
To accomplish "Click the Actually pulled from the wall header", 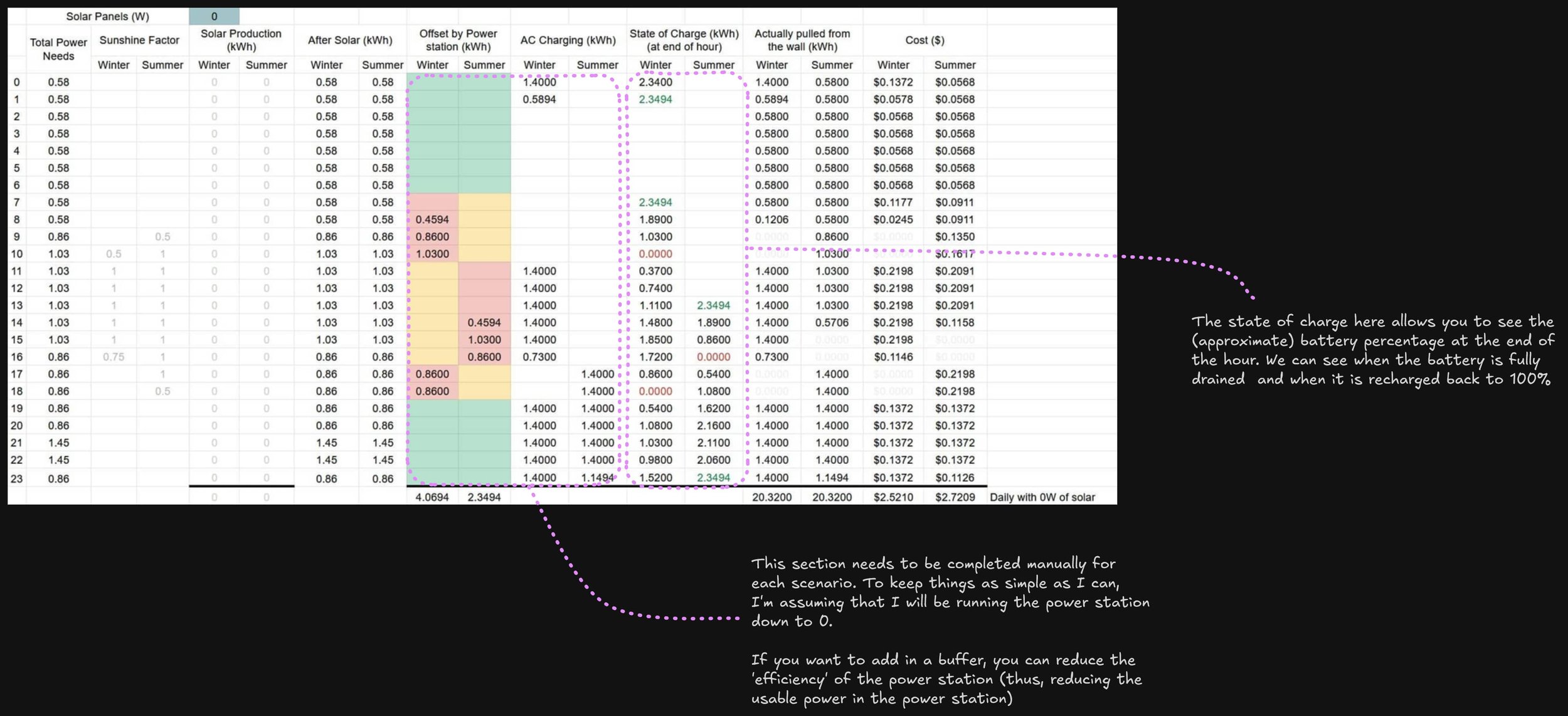I will (802, 40).
